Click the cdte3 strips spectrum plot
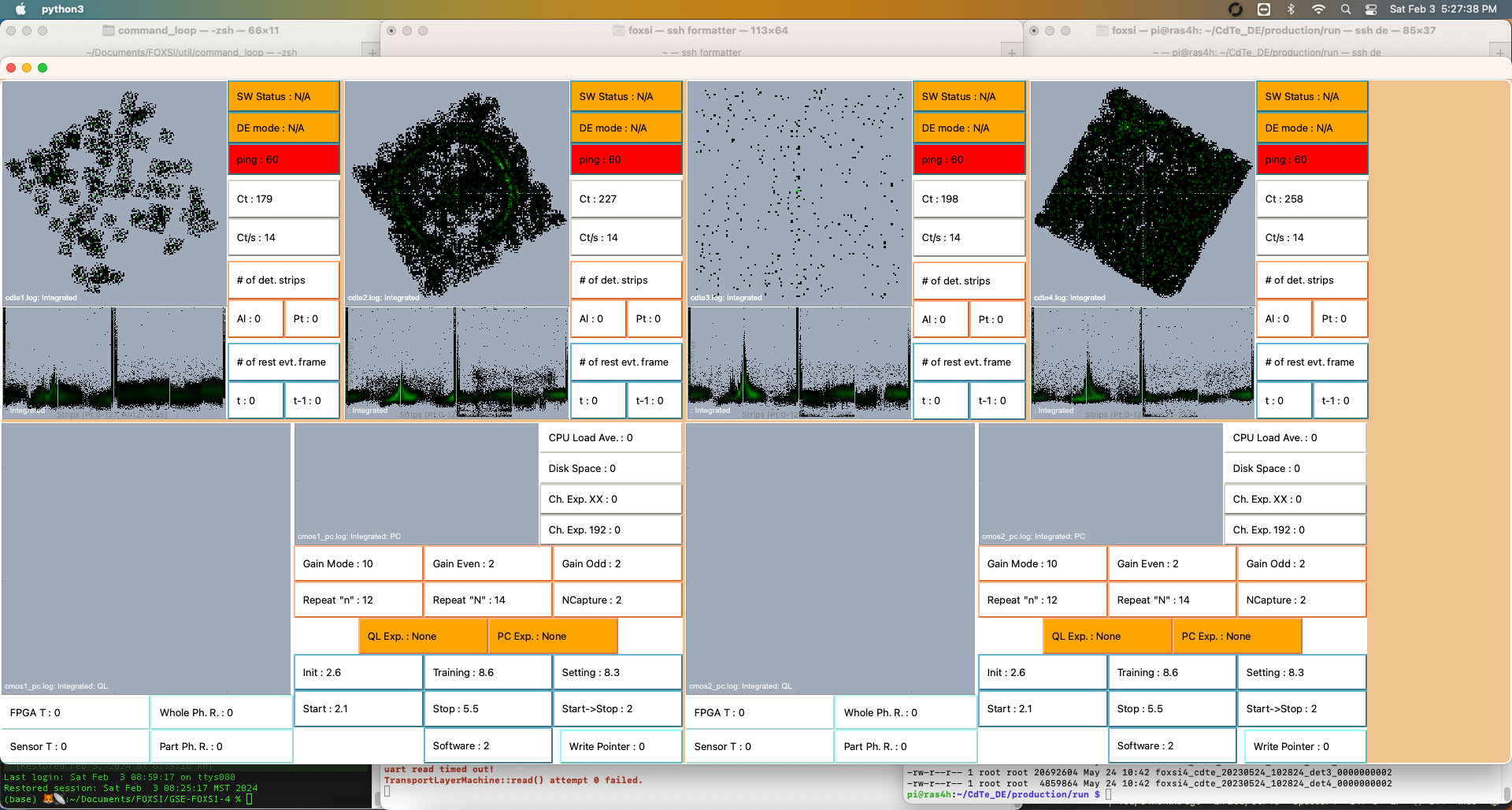The image size is (1512, 810). coord(799,362)
